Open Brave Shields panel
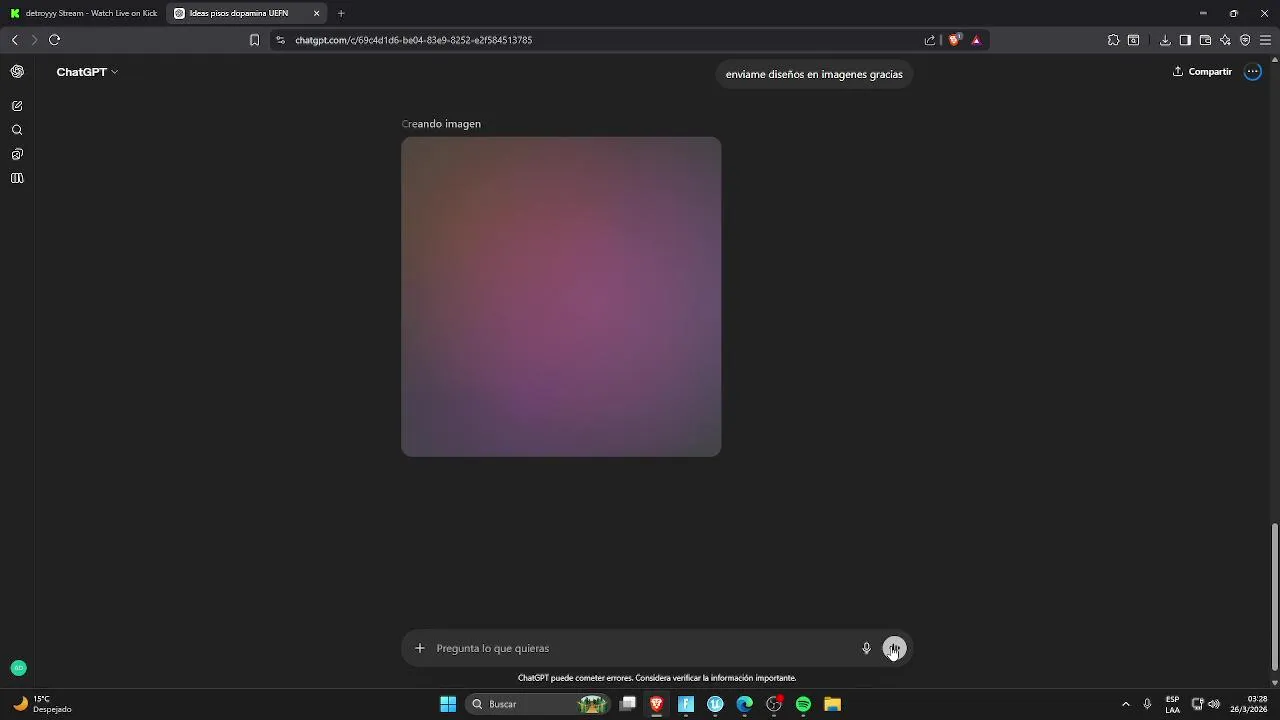1280x720 pixels. [954, 40]
